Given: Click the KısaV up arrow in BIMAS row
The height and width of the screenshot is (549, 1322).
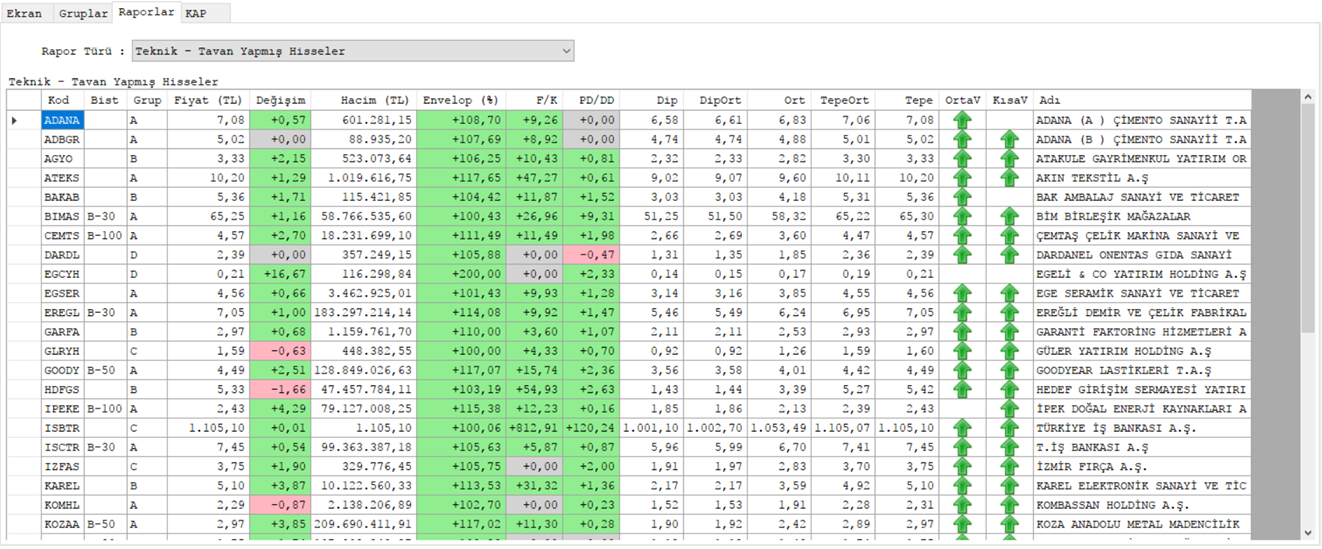Looking at the screenshot, I should (x=1009, y=216).
